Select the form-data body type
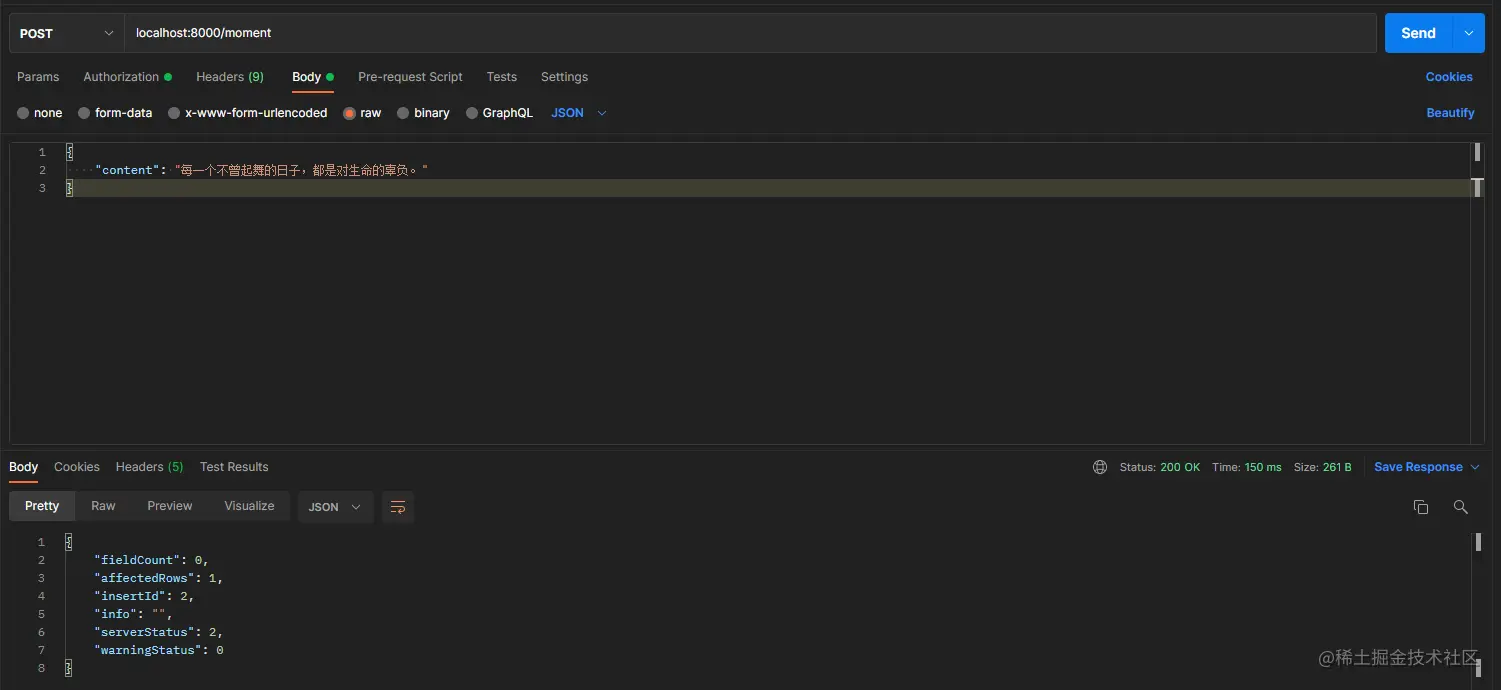This screenshot has height=690, width=1501. pos(115,113)
